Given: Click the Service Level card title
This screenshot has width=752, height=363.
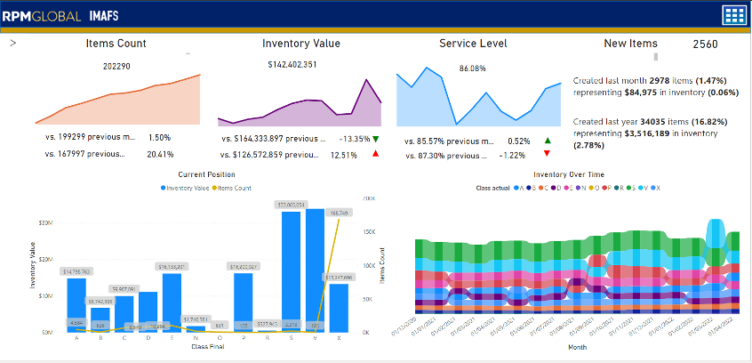Looking at the screenshot, I should pyautogui.click(x=473, y=43).
